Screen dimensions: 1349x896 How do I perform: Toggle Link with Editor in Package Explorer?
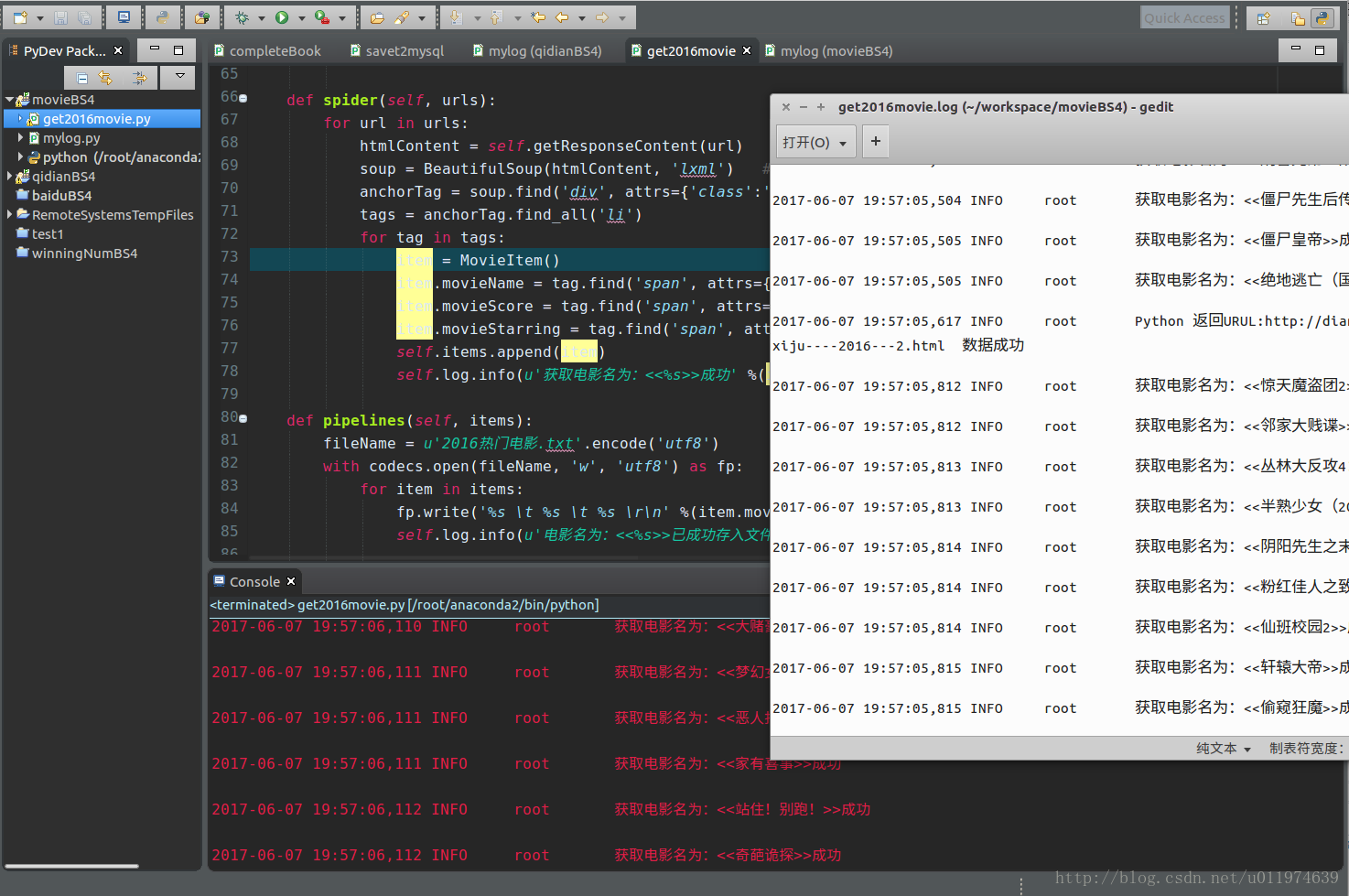click(x=106, y=78)
